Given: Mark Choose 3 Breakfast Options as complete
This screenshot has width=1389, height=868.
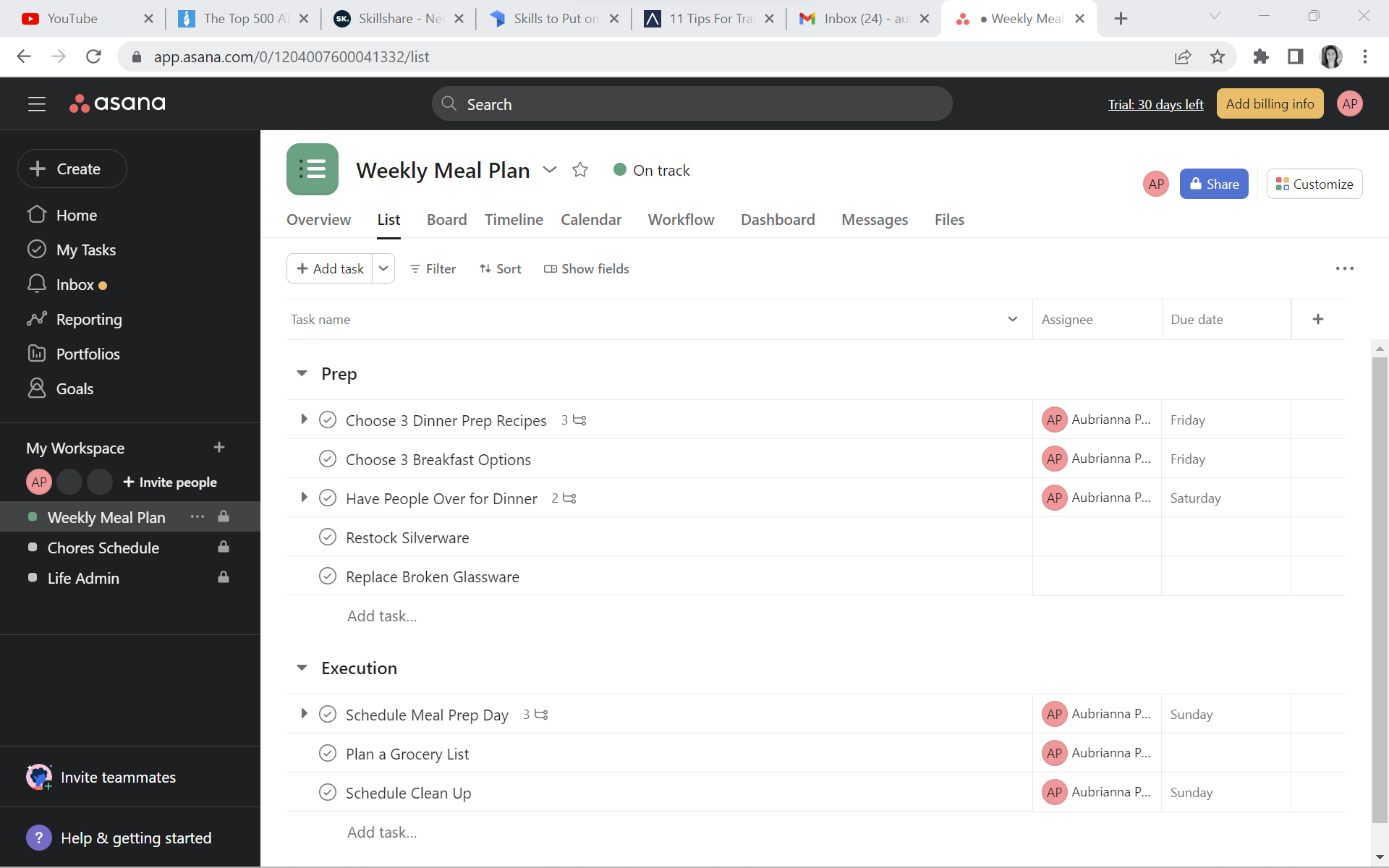Looking at the screenshot, I should click(328, 459).
